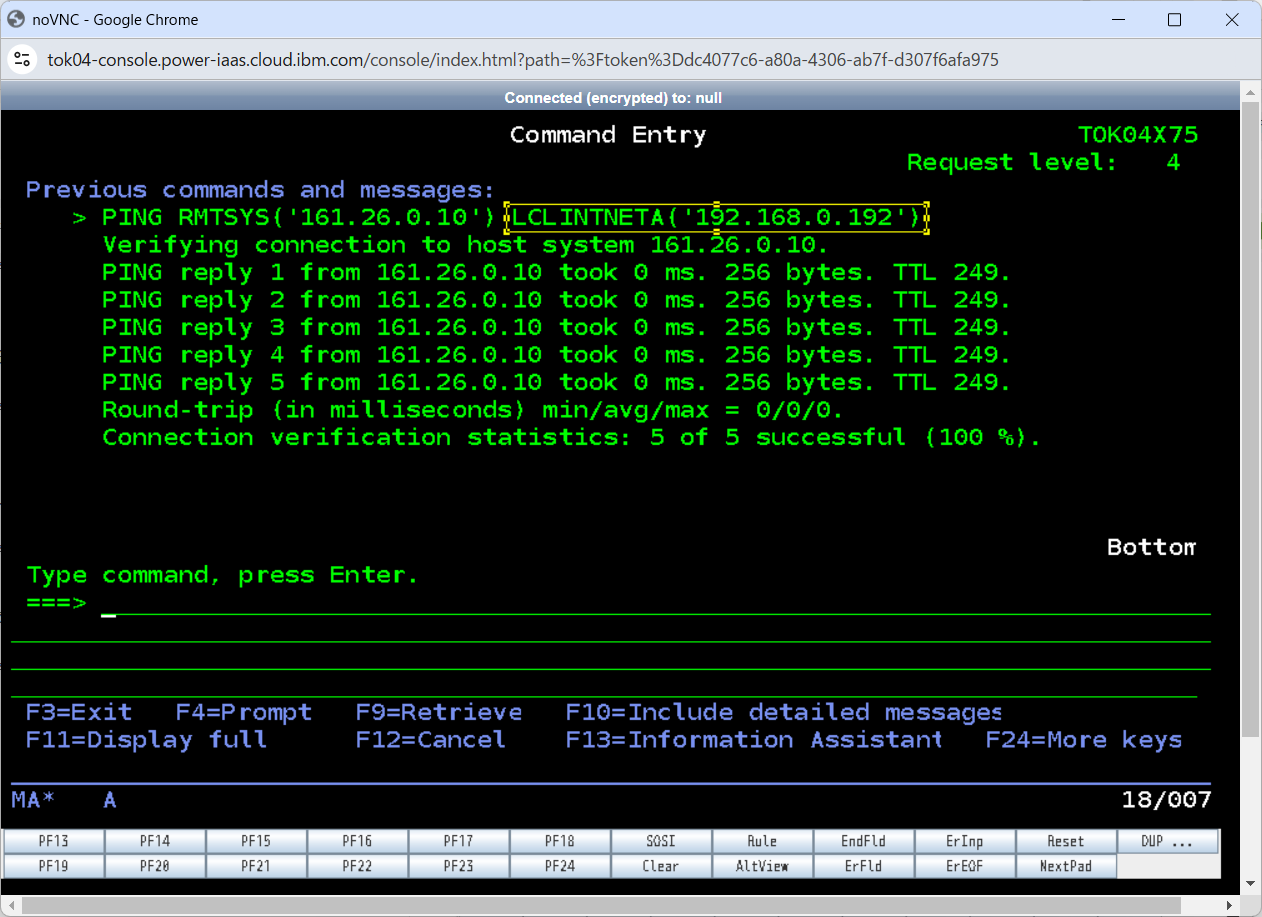The image size is (1262, 917).
Task: Click the F3=Exit function key label
Action: tap(79, 712)
